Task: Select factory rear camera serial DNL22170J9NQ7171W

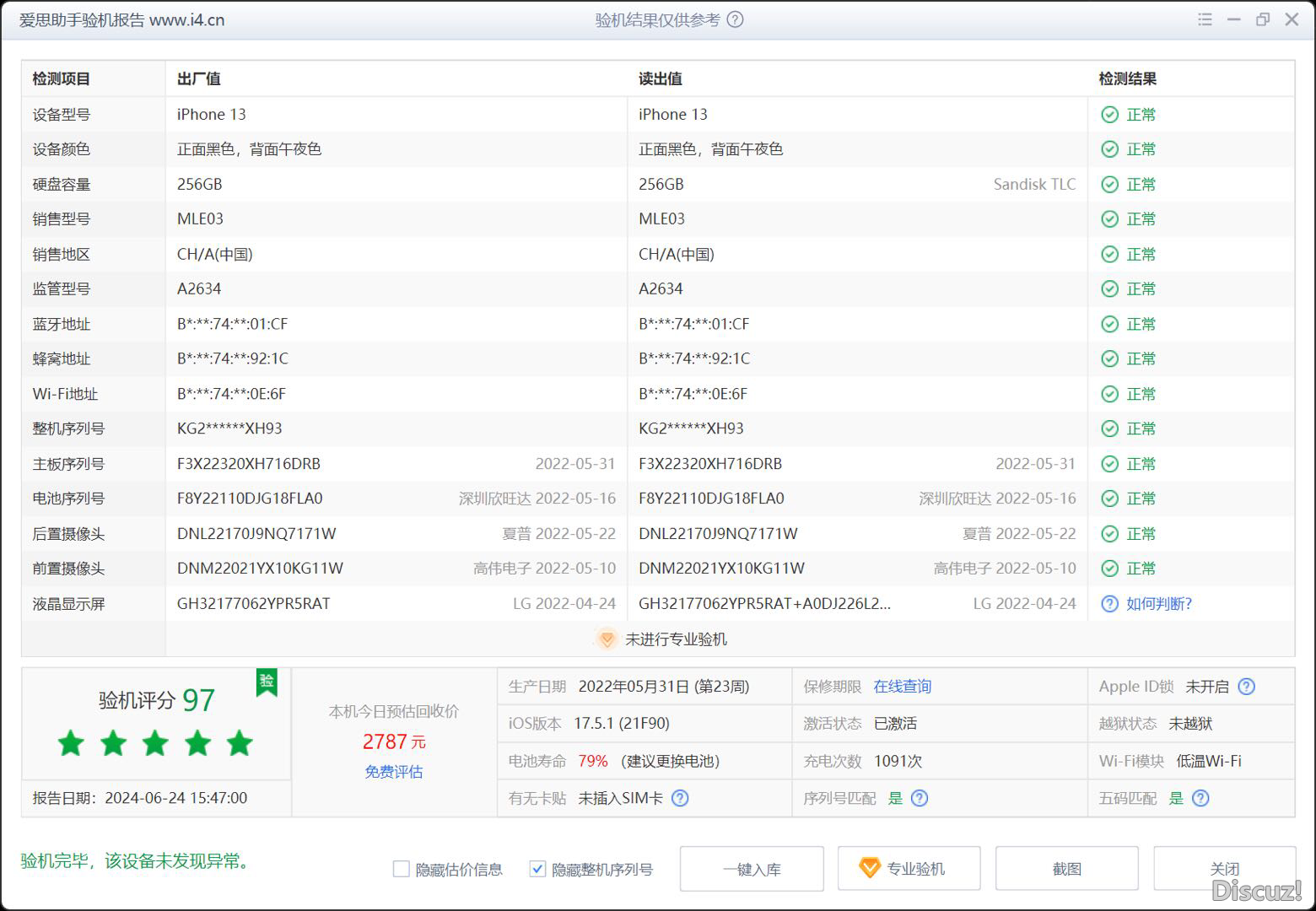Action: (x=256, y=534)
